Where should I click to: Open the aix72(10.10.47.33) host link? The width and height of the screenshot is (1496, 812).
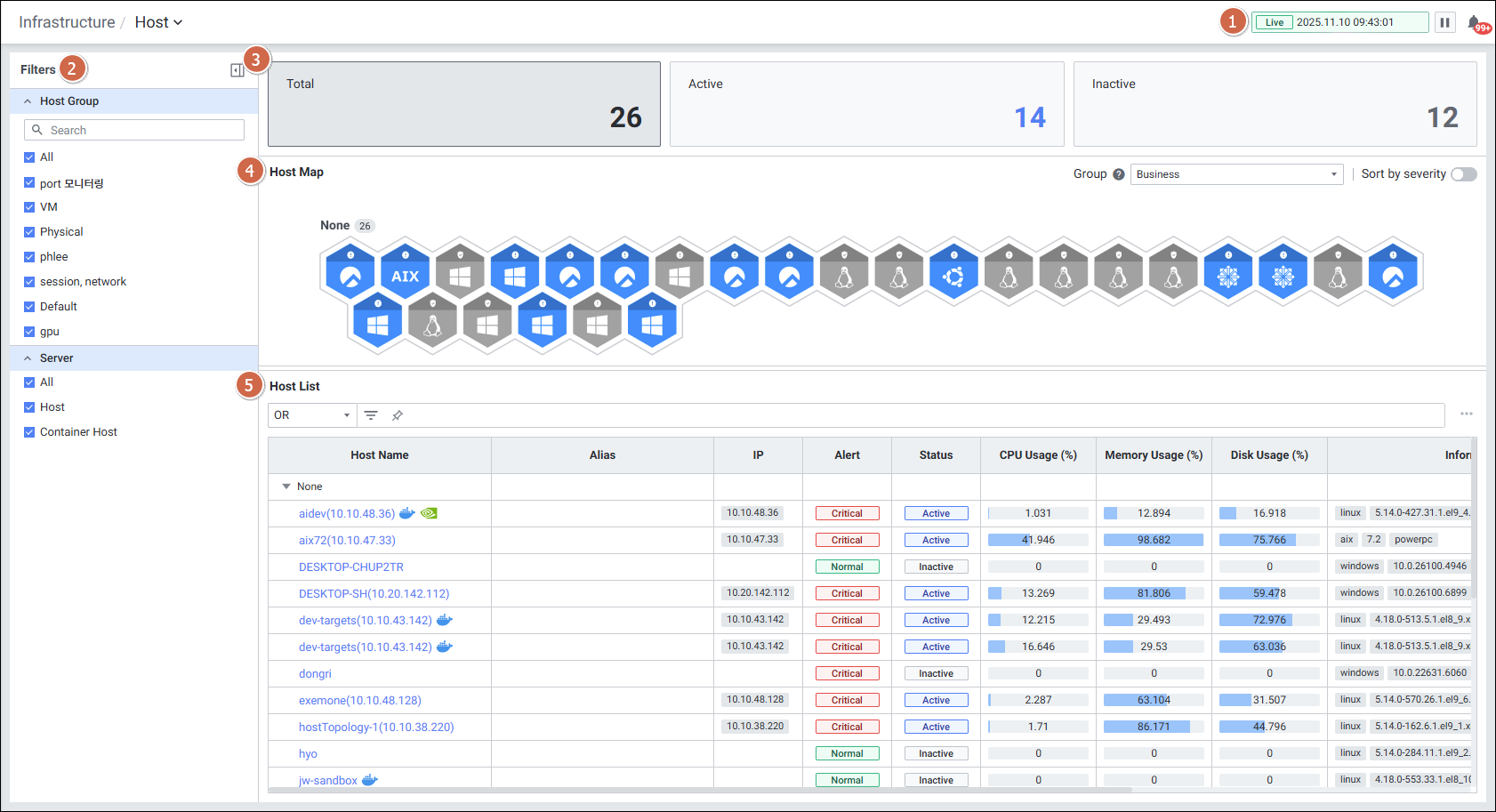coord(347,540)
